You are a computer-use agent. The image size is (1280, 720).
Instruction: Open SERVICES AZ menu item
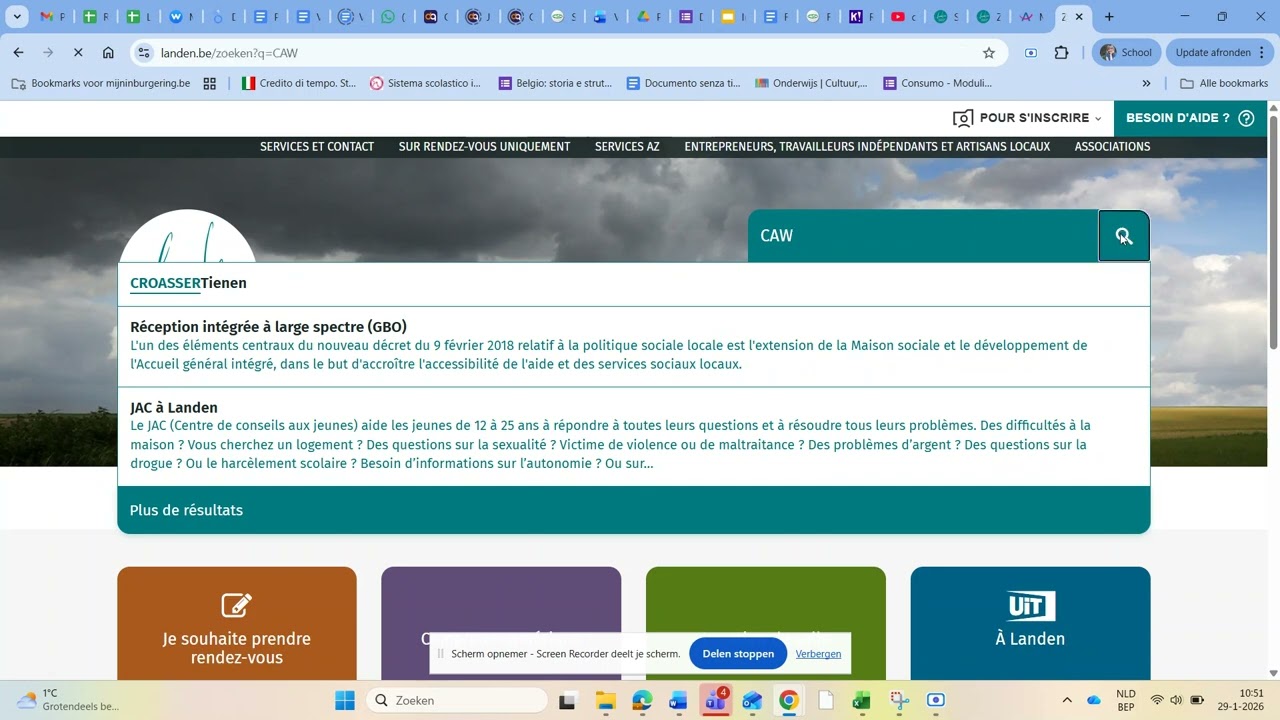point(627,147)
